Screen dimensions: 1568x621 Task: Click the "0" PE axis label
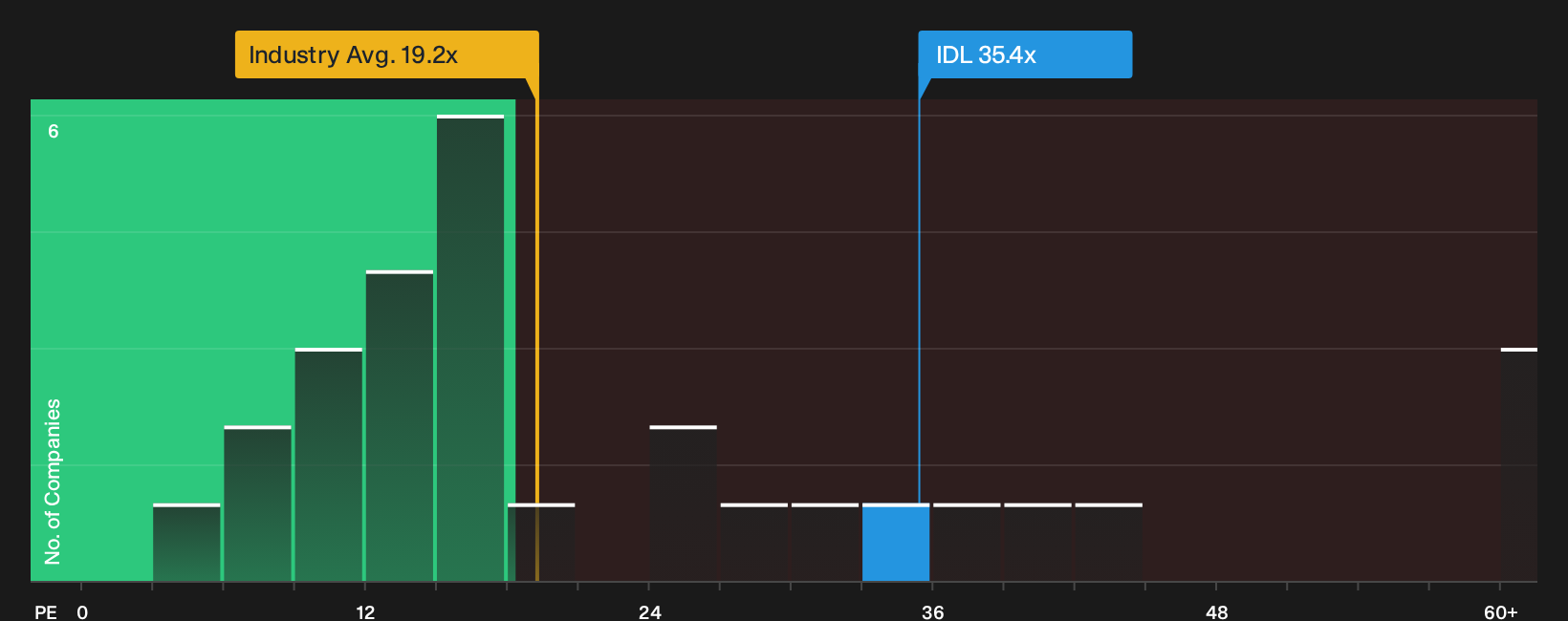[x=82, y=611]
